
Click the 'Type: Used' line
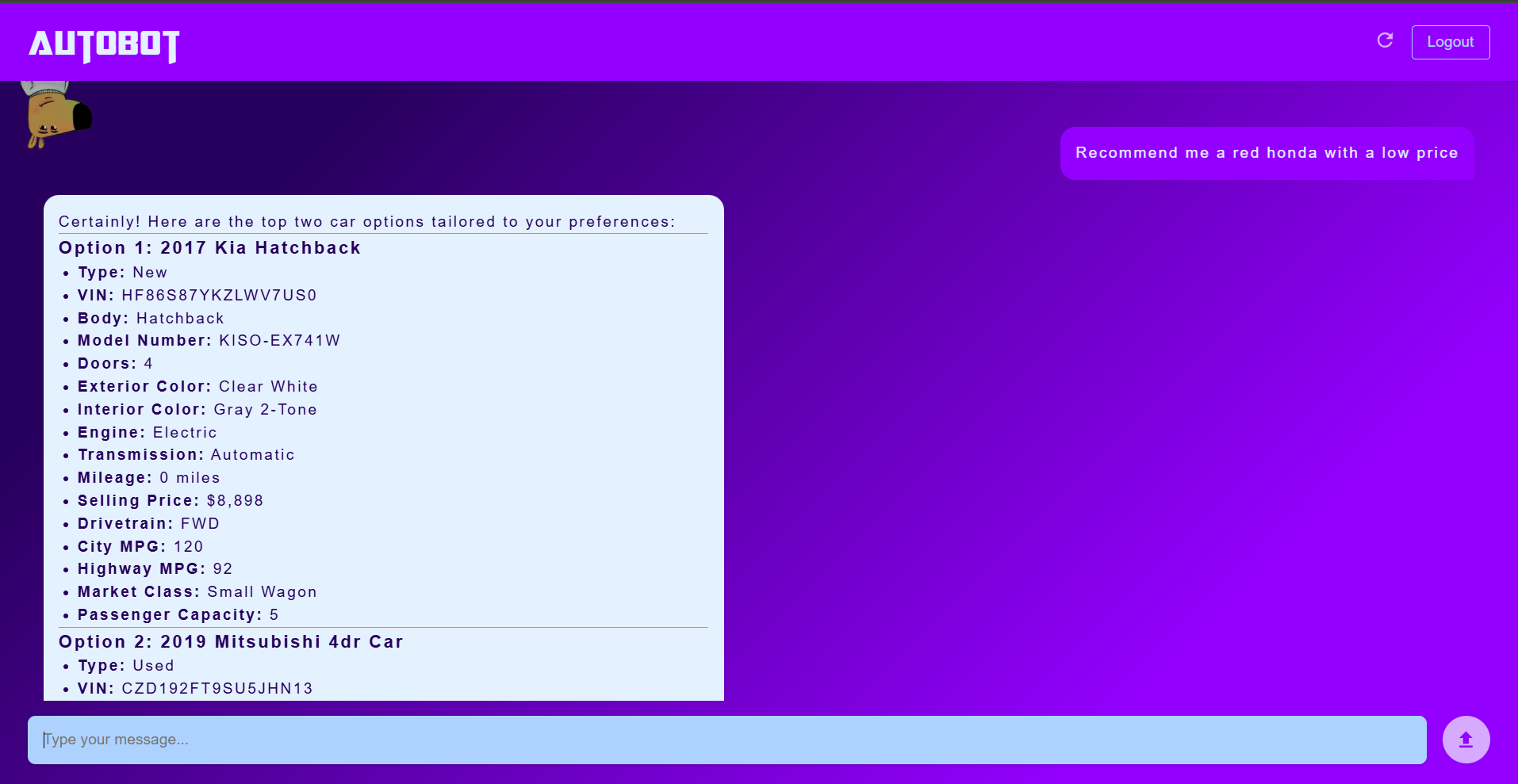[125, 666]
